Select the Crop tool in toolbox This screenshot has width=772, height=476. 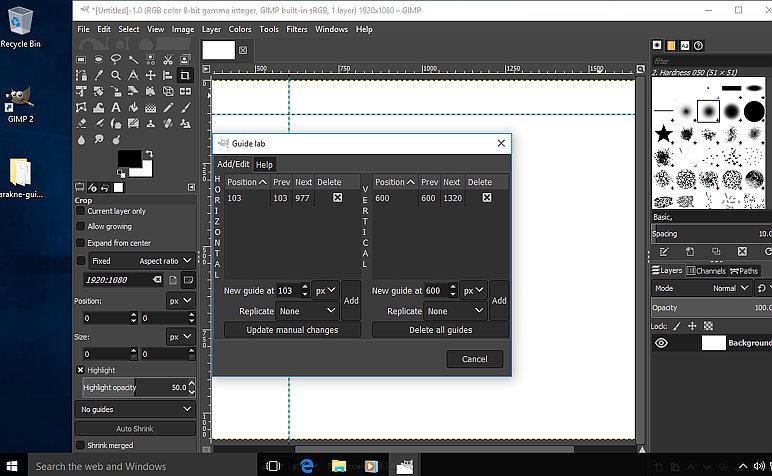(185, 75)
